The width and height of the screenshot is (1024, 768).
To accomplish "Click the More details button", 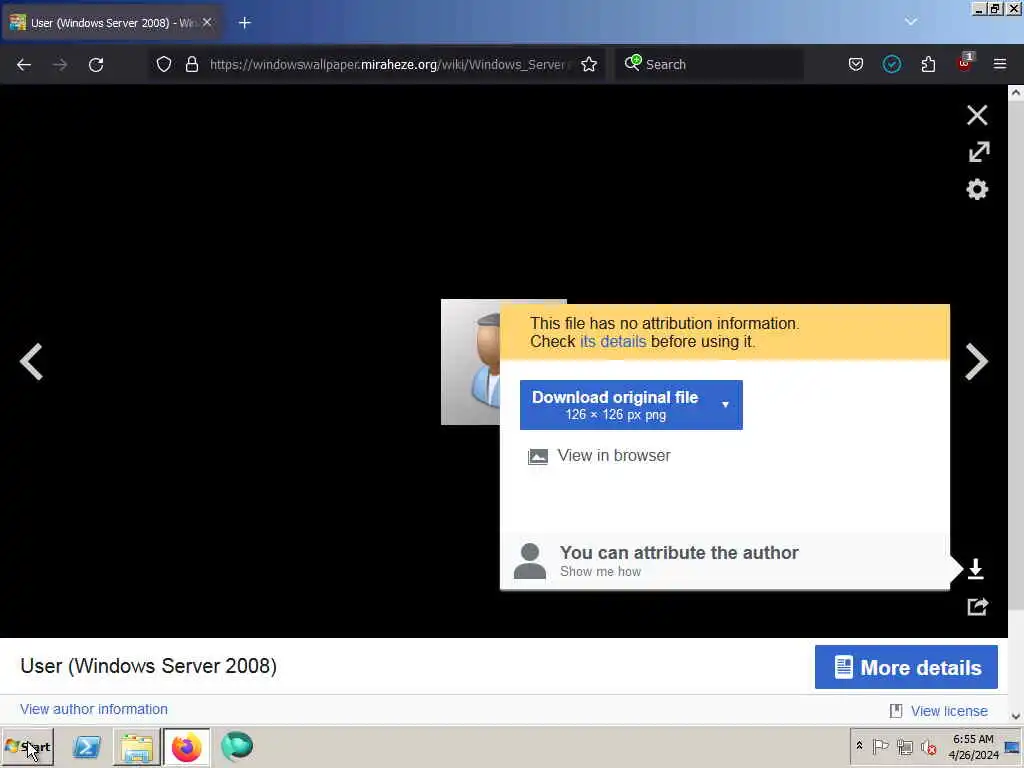I will tap(906, 667).
